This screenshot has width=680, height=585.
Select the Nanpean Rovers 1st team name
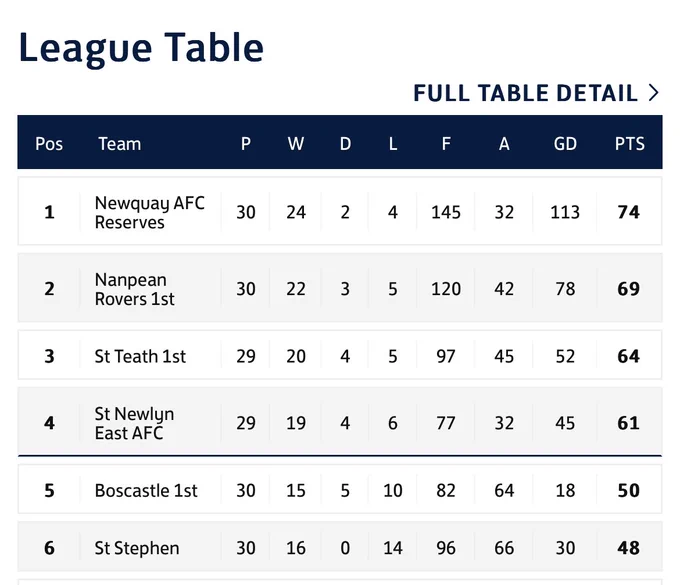[134, 289]
